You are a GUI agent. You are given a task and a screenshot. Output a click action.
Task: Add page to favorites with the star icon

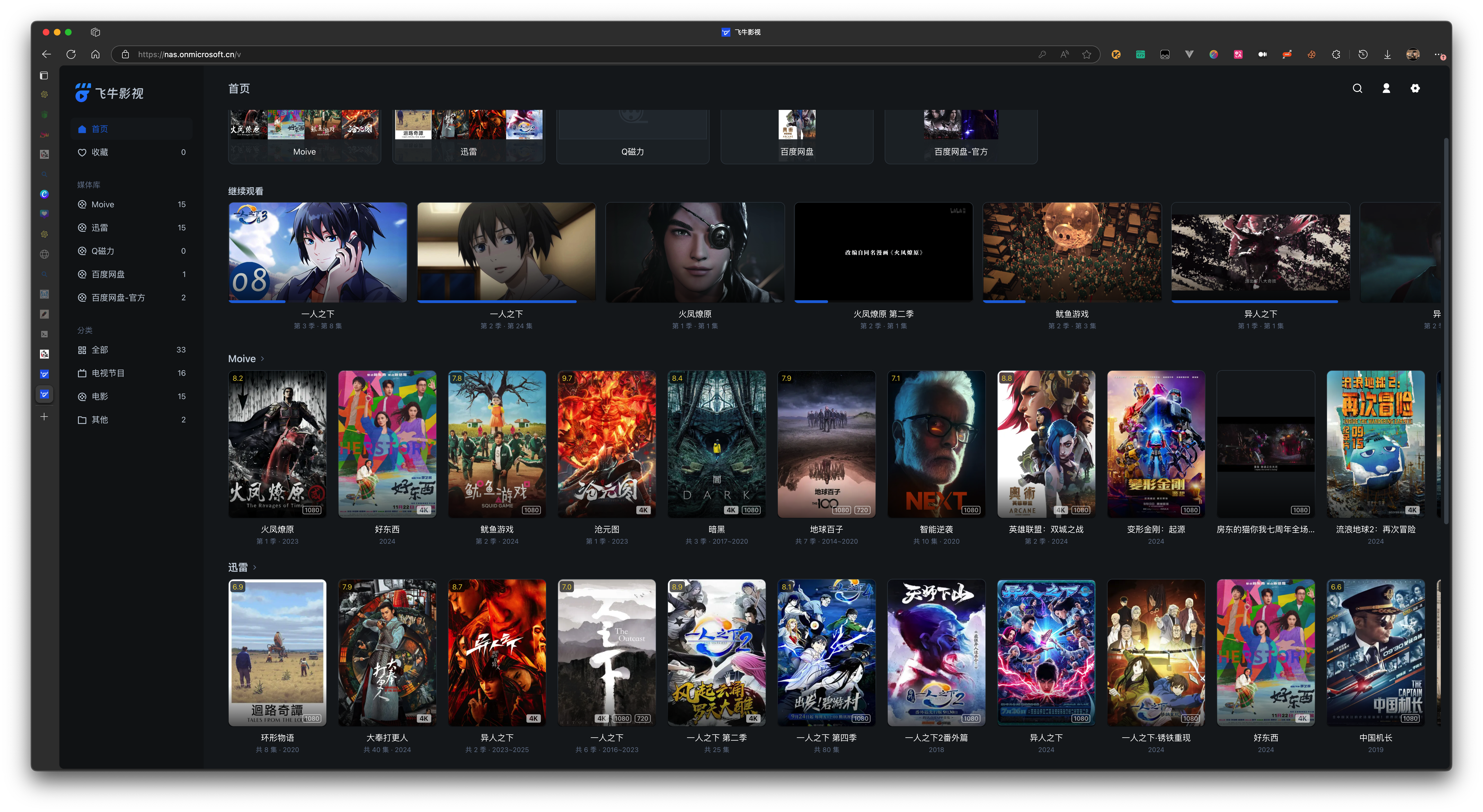coord(1086,54)
